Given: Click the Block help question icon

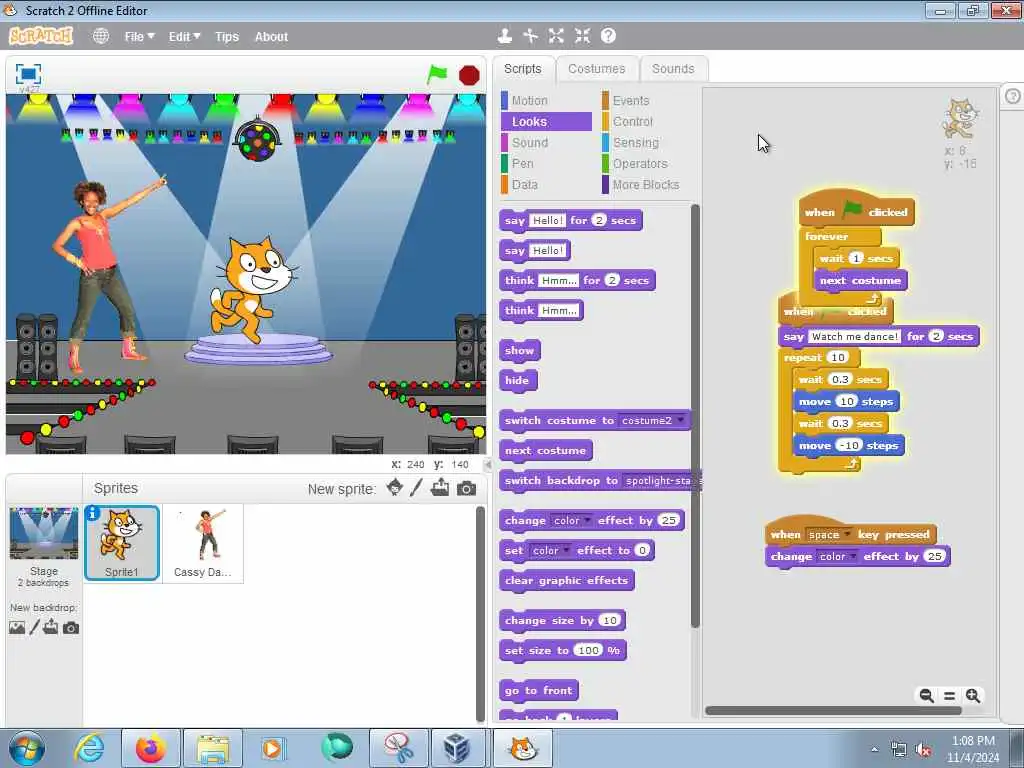Looking at the screenshot, I should [608, 36].
